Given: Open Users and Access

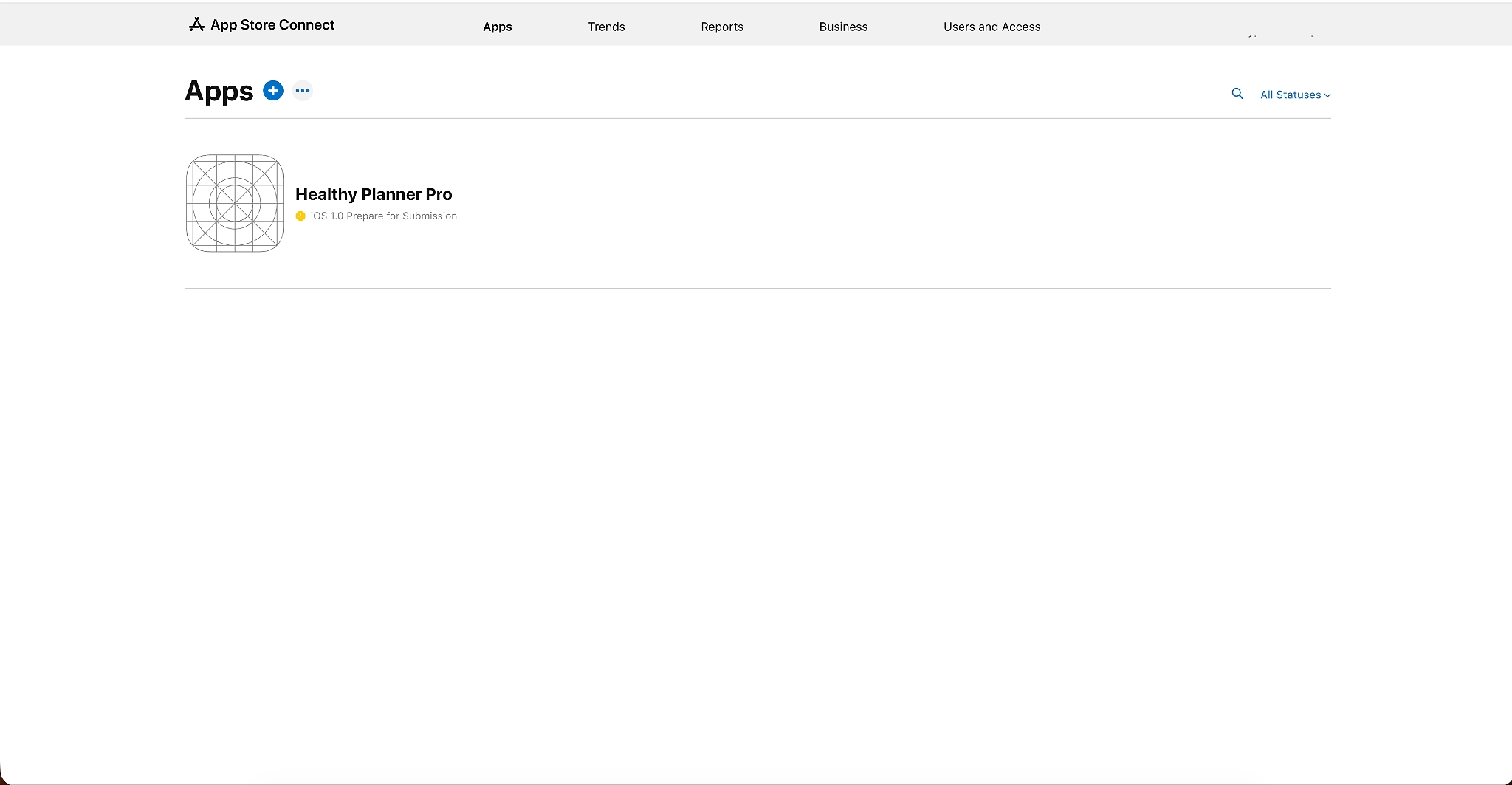Looking at the screenshot, I should pos(992,27).
